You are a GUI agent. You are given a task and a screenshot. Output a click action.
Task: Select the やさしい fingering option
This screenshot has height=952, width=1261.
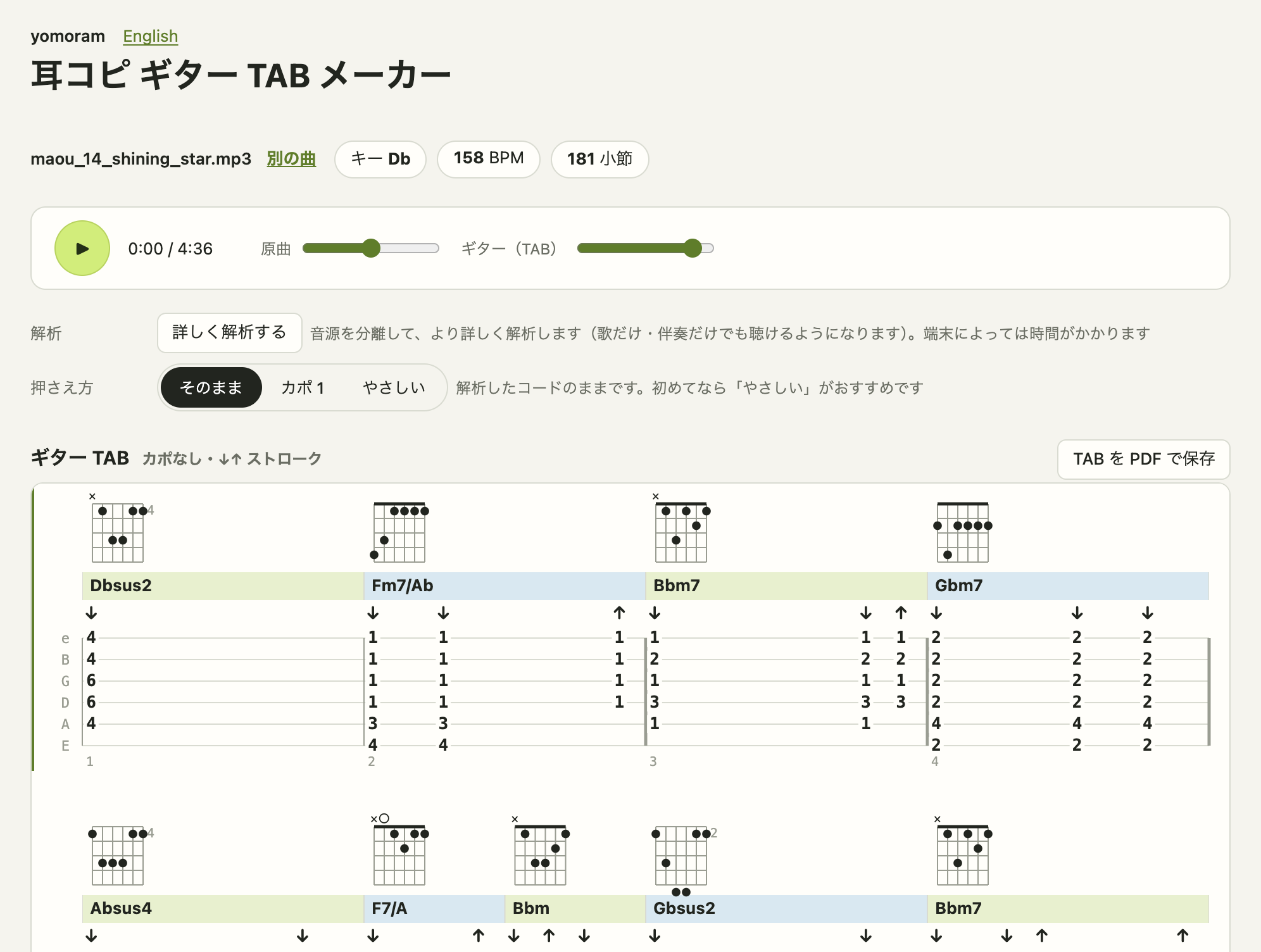[x=394, y=387]
